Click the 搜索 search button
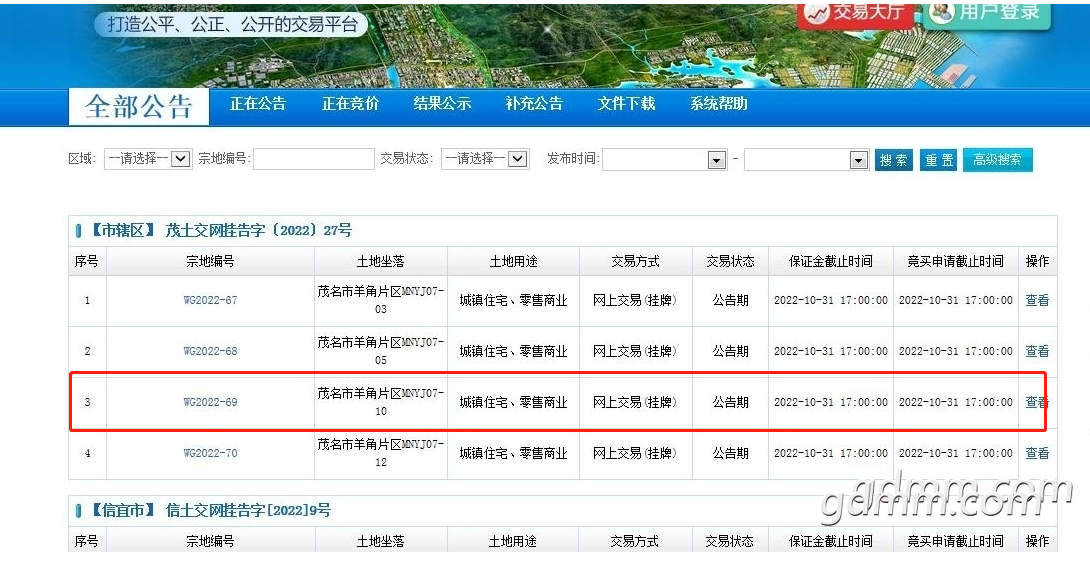 [x=893, y=160]
